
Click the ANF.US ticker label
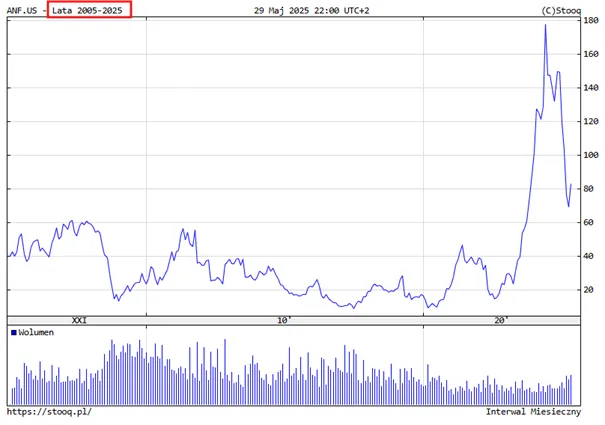[x=22, y=10]
